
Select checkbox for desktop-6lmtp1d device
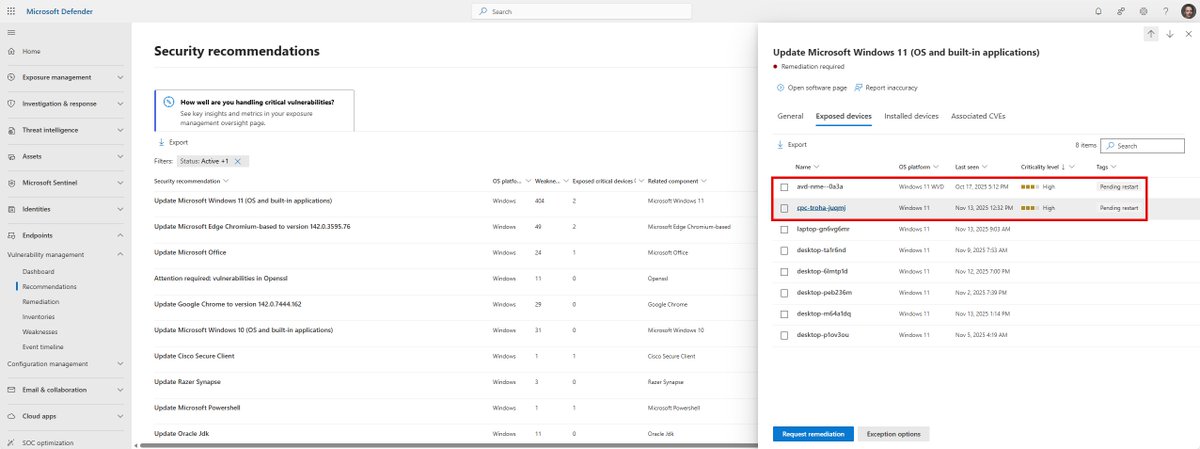point(785,271)
